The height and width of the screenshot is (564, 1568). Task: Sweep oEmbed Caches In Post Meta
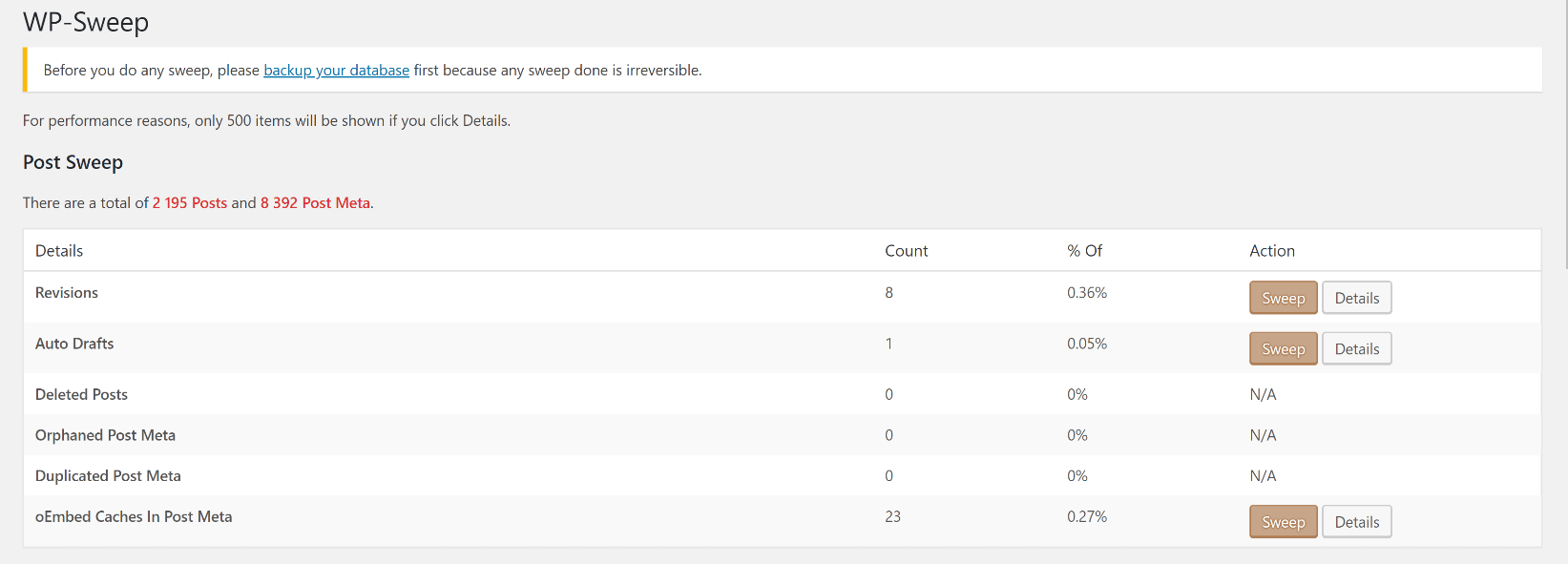pyautogui.click(x=1283, y=522)
